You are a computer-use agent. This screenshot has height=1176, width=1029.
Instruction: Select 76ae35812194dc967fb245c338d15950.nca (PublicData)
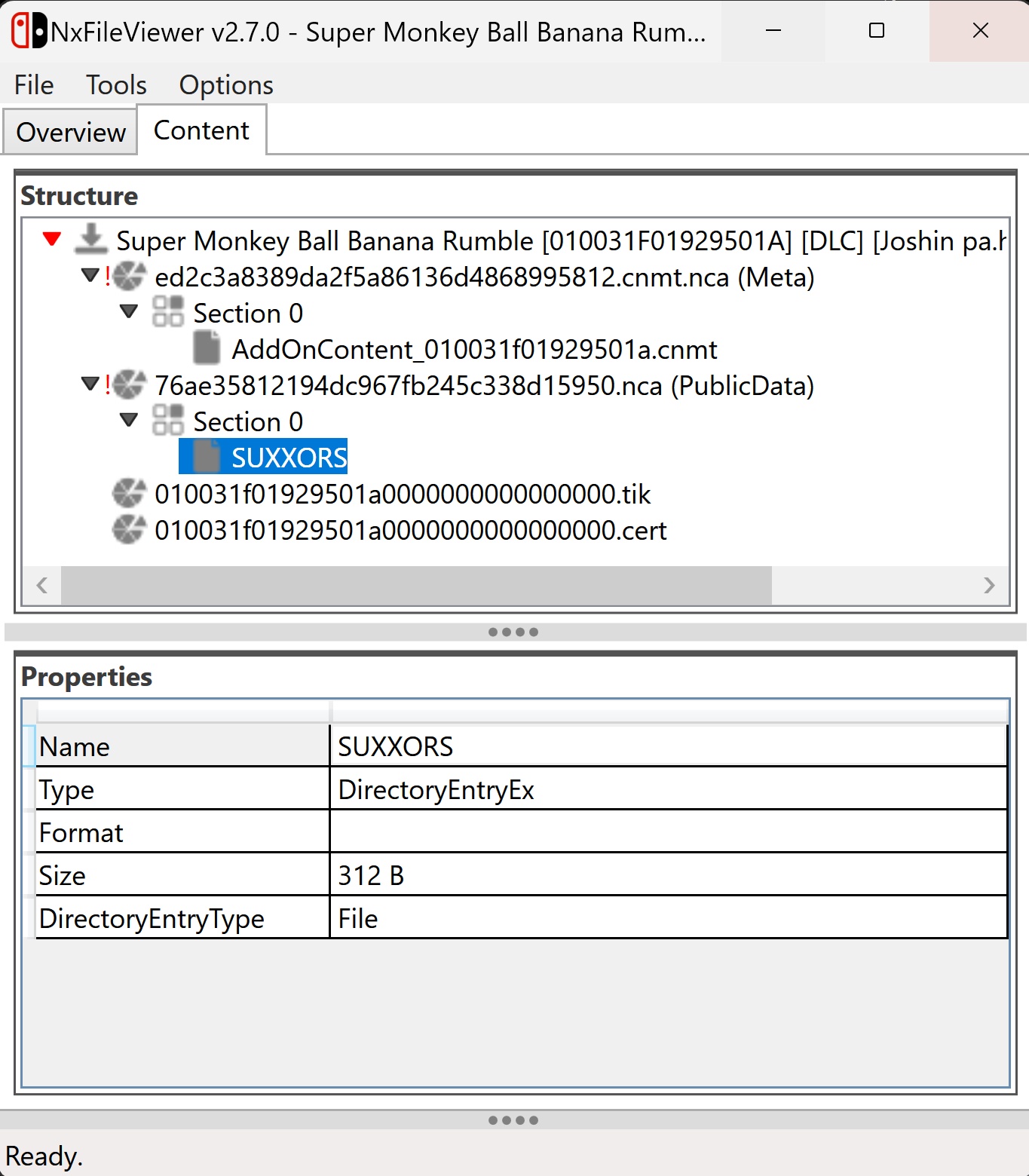(x=485, y=385)
